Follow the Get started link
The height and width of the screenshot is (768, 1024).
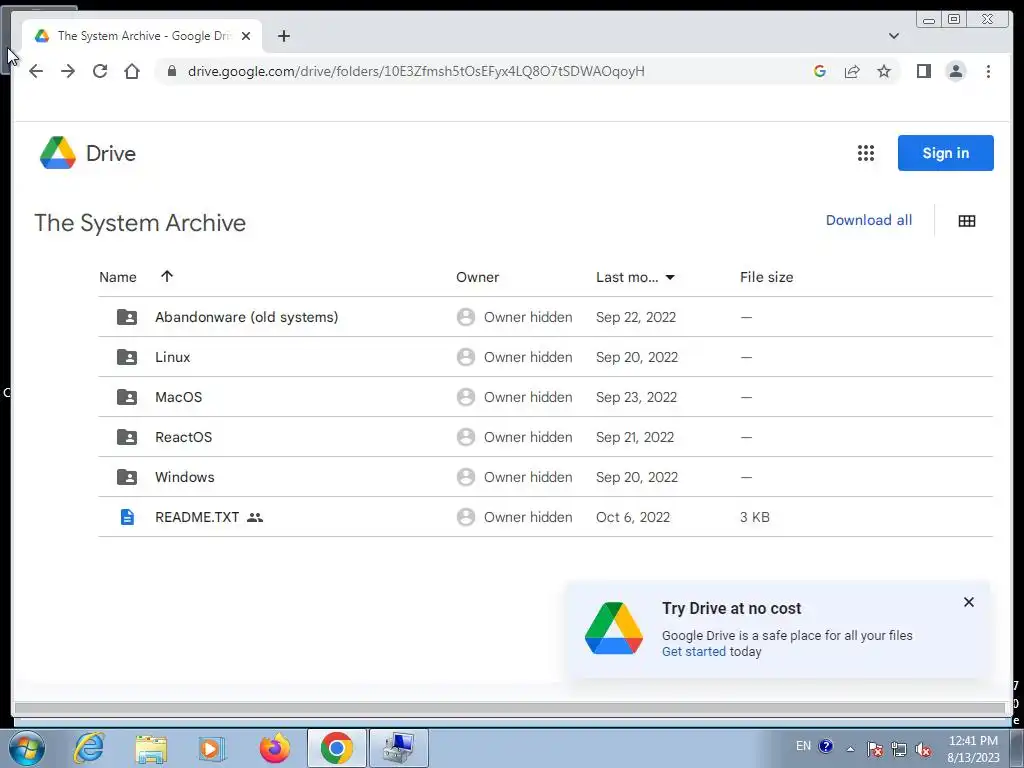694,651
